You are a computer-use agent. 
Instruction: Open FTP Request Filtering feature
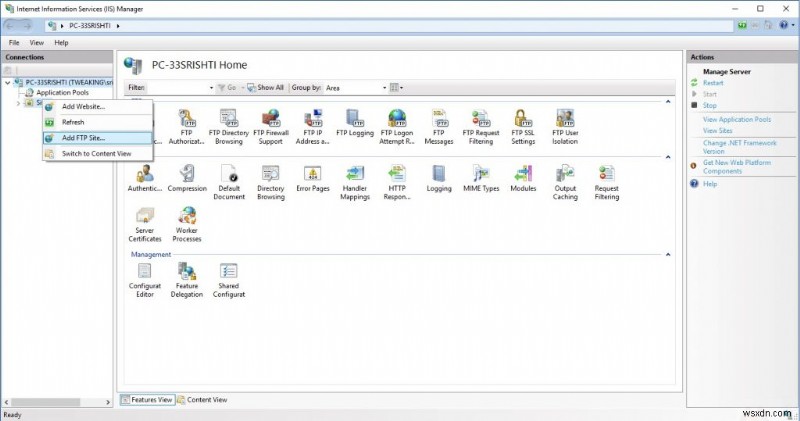coord(481,127)
